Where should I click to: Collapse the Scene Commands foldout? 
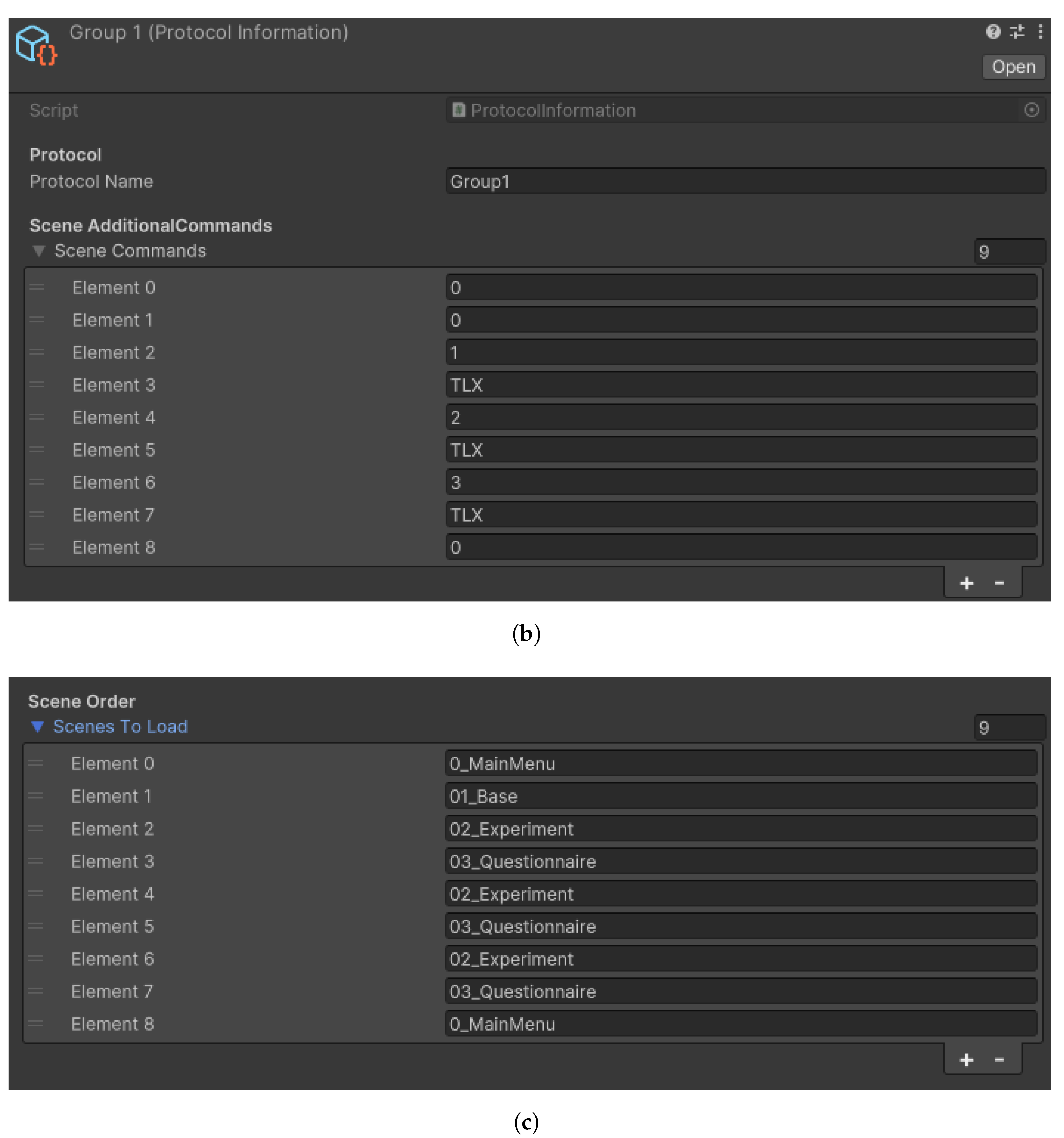(x=39, y=251)
